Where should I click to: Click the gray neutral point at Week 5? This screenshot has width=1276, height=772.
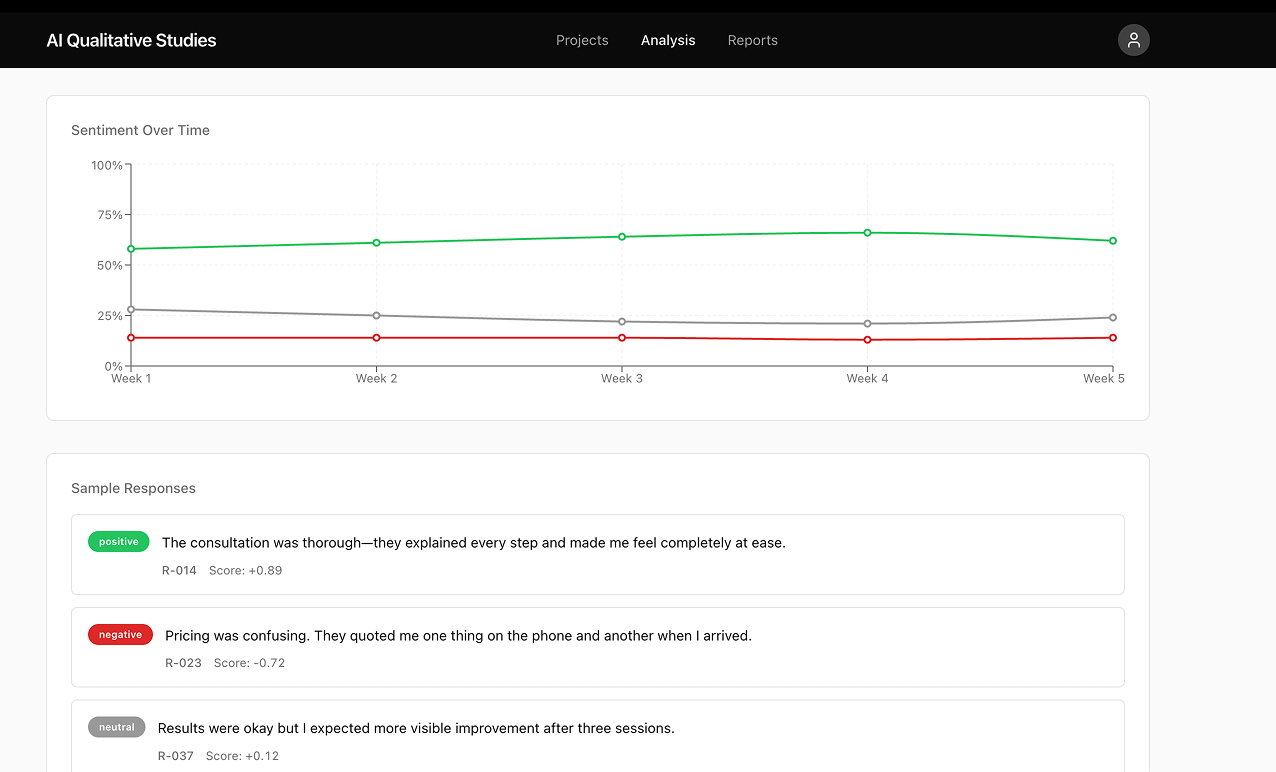[x=1113, y=318]
